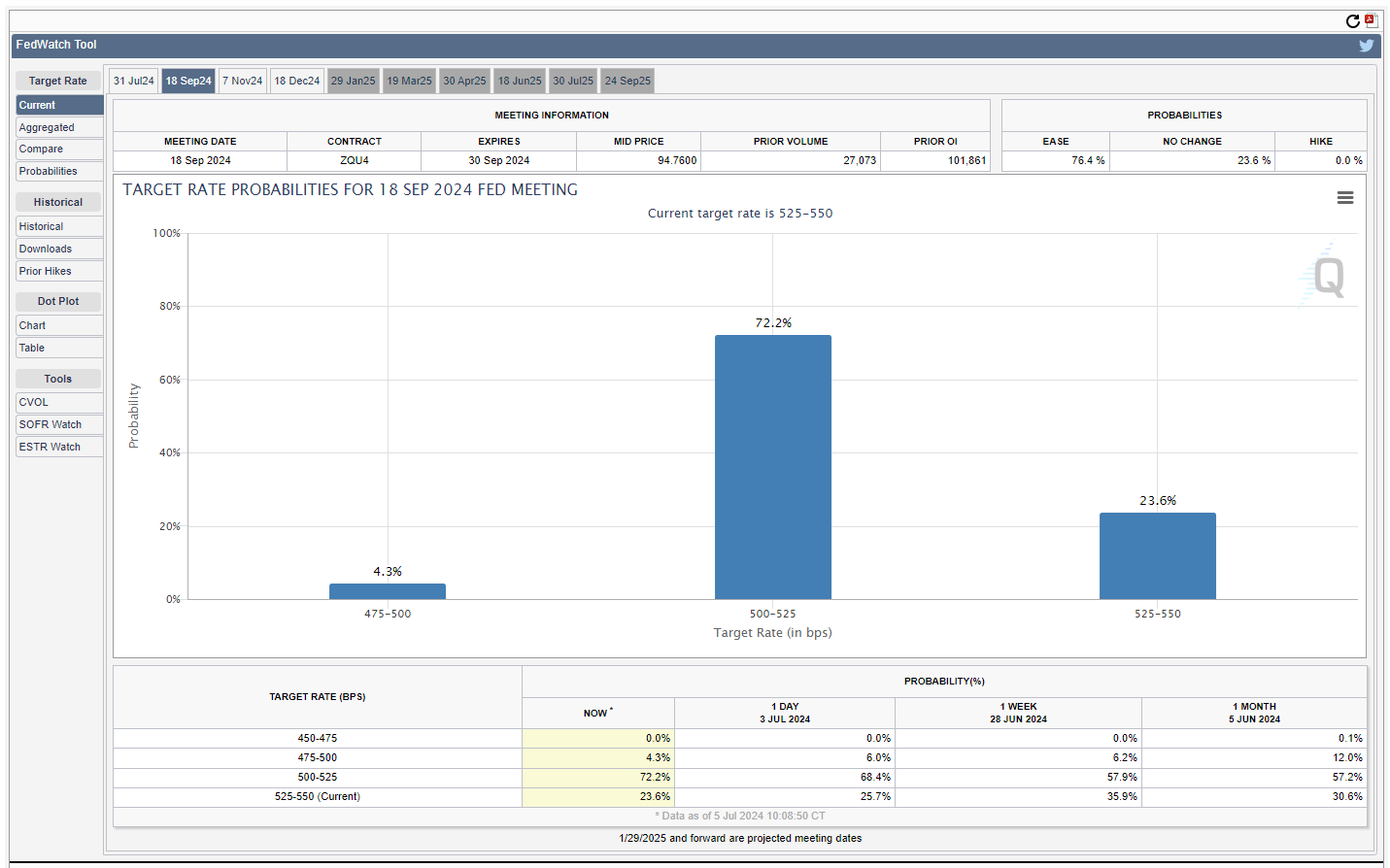Open the CVOL tool

58,403
